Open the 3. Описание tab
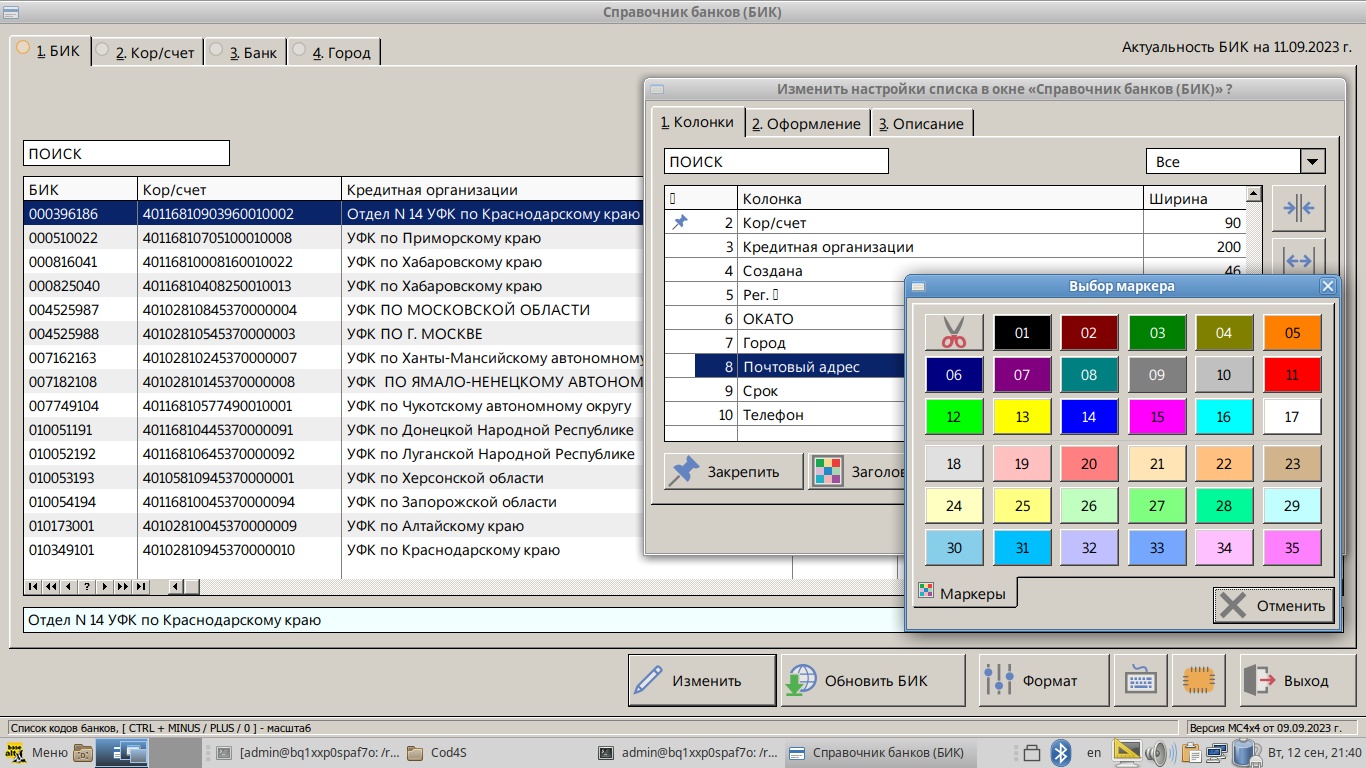The image size is (1366, 768). pyautogui.click(x=921, y=123)
